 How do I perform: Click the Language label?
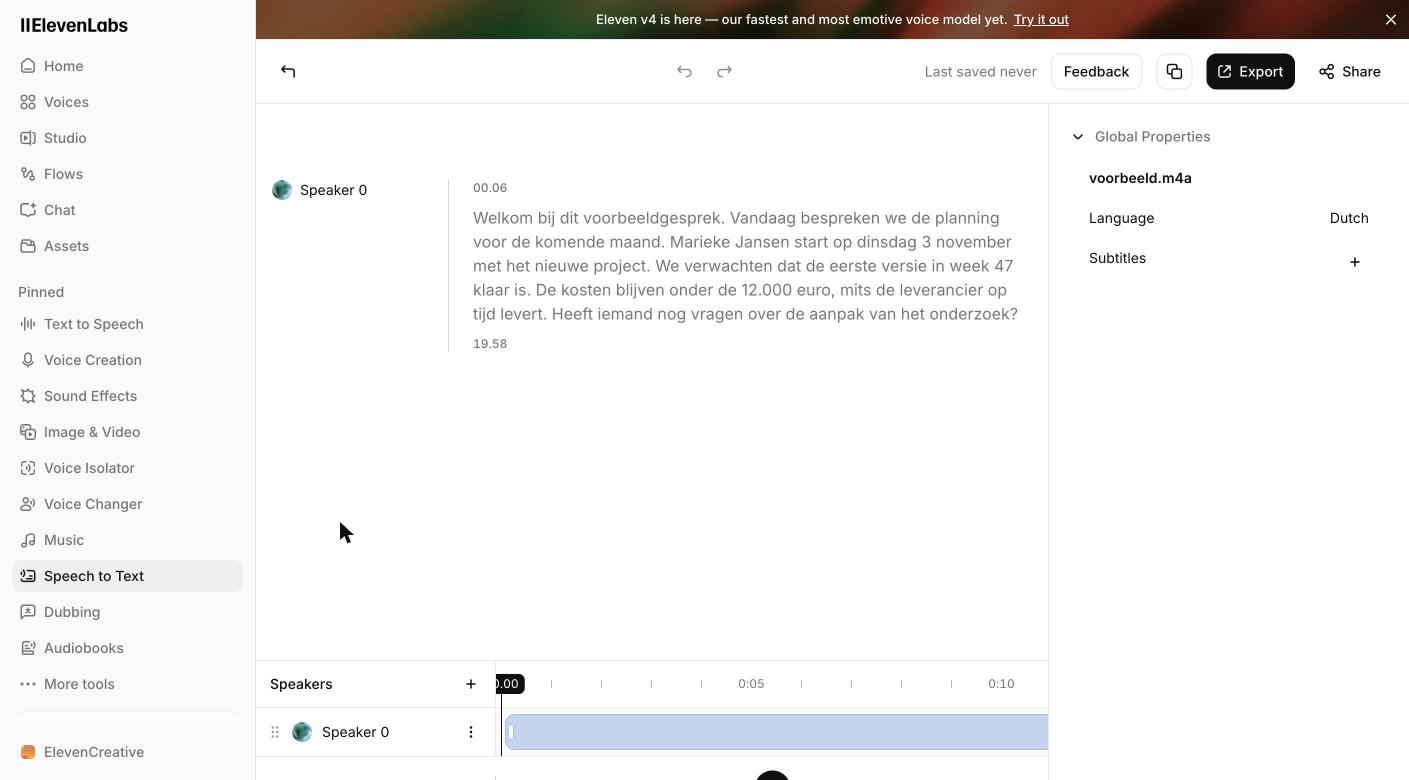click(1121, 218)
